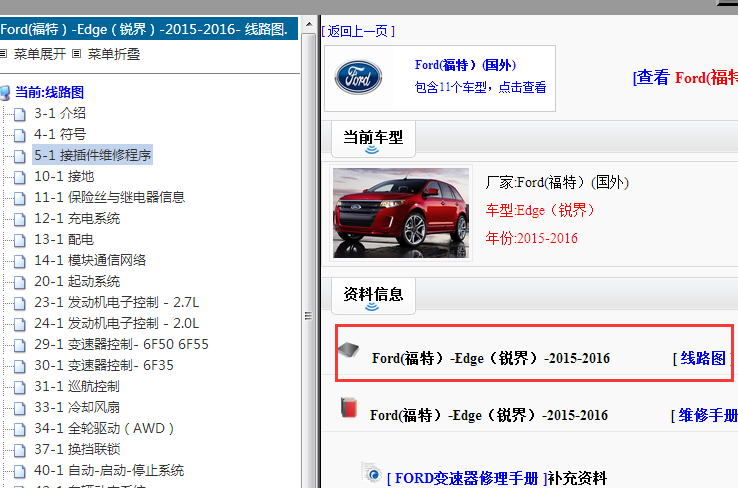Open tree item 31-1 巡航控制

click(x=77, y=386)
